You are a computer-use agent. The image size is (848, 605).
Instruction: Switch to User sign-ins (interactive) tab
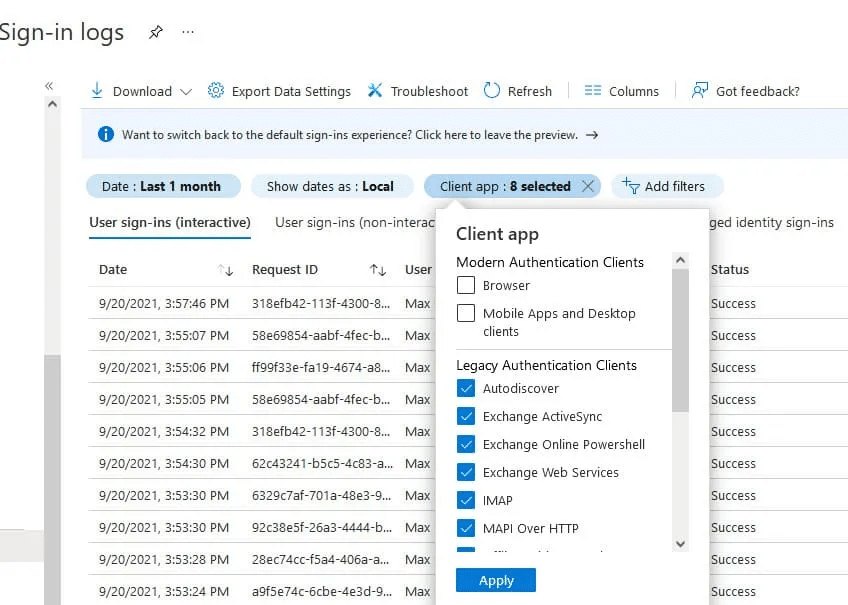pyautogui.click(x=169, y=223)
